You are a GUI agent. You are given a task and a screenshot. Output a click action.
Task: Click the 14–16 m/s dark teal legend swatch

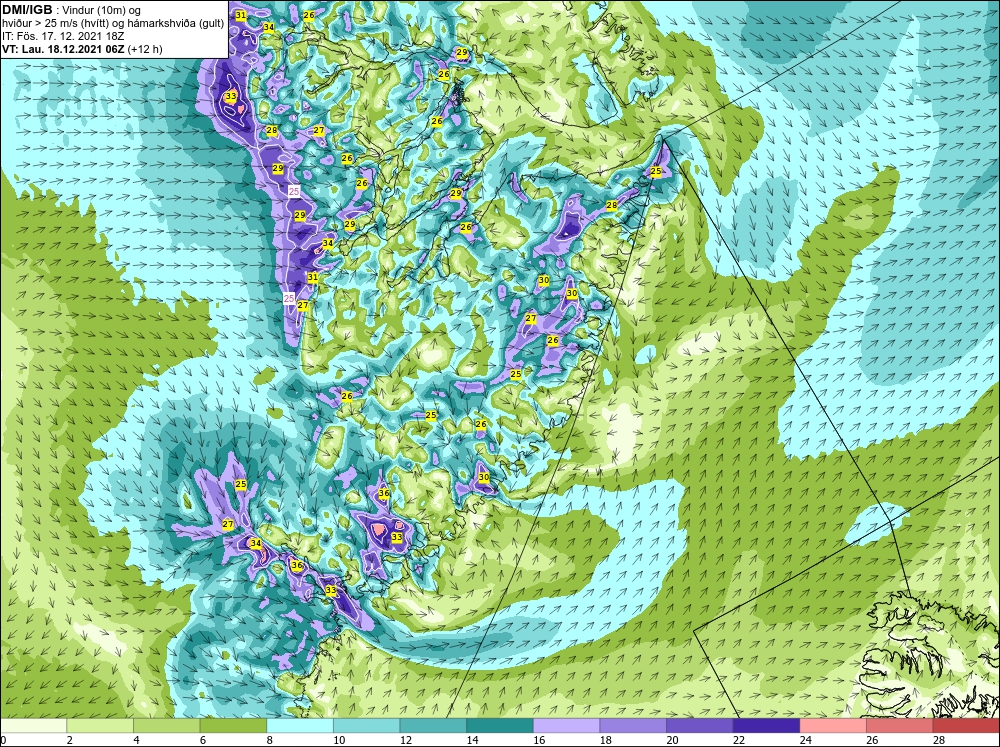click(500, 726)
